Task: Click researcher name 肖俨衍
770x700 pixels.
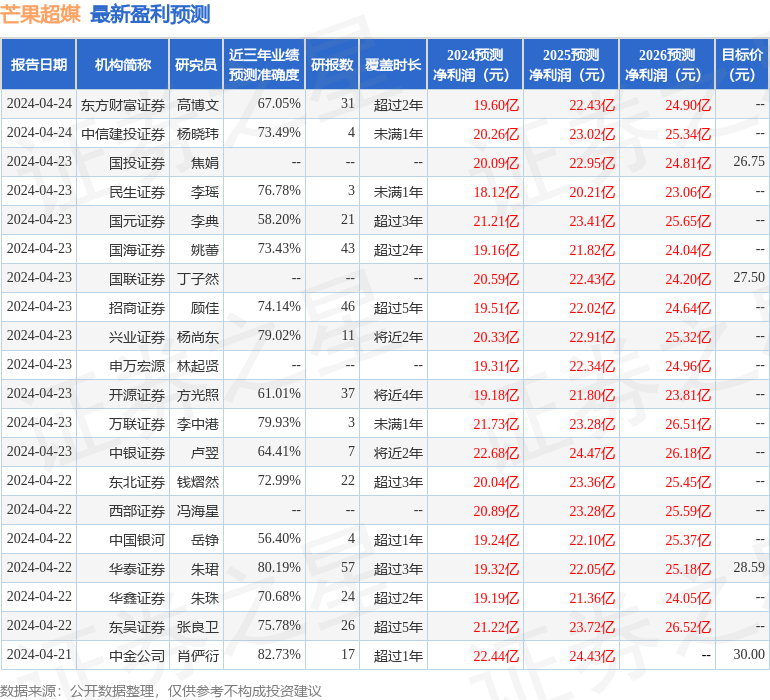Action: pos(198,656)
